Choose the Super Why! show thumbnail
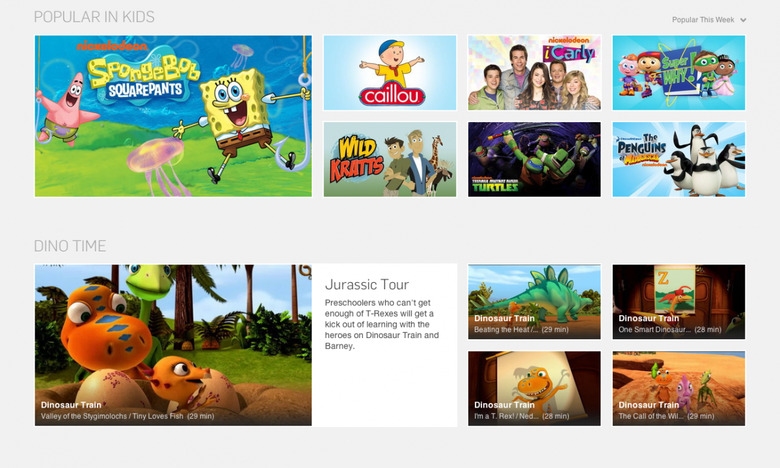 click(679, 73)
